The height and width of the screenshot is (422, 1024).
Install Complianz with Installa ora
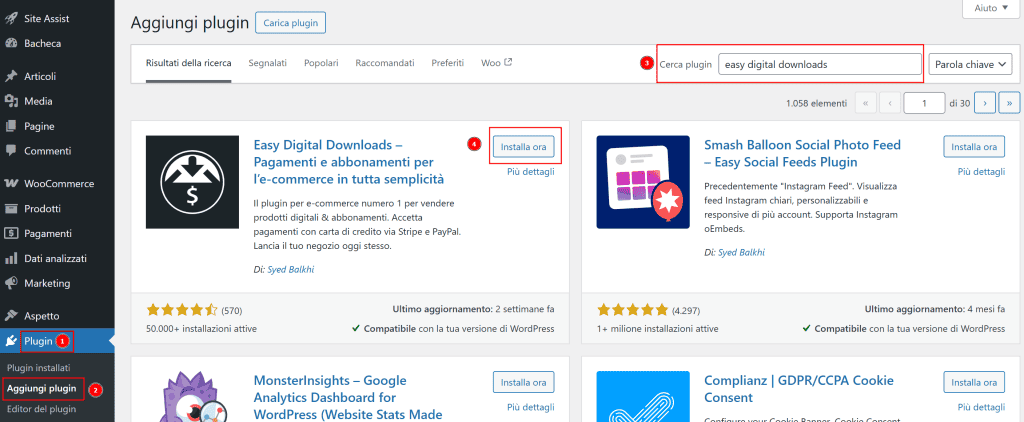pos(974,382)
